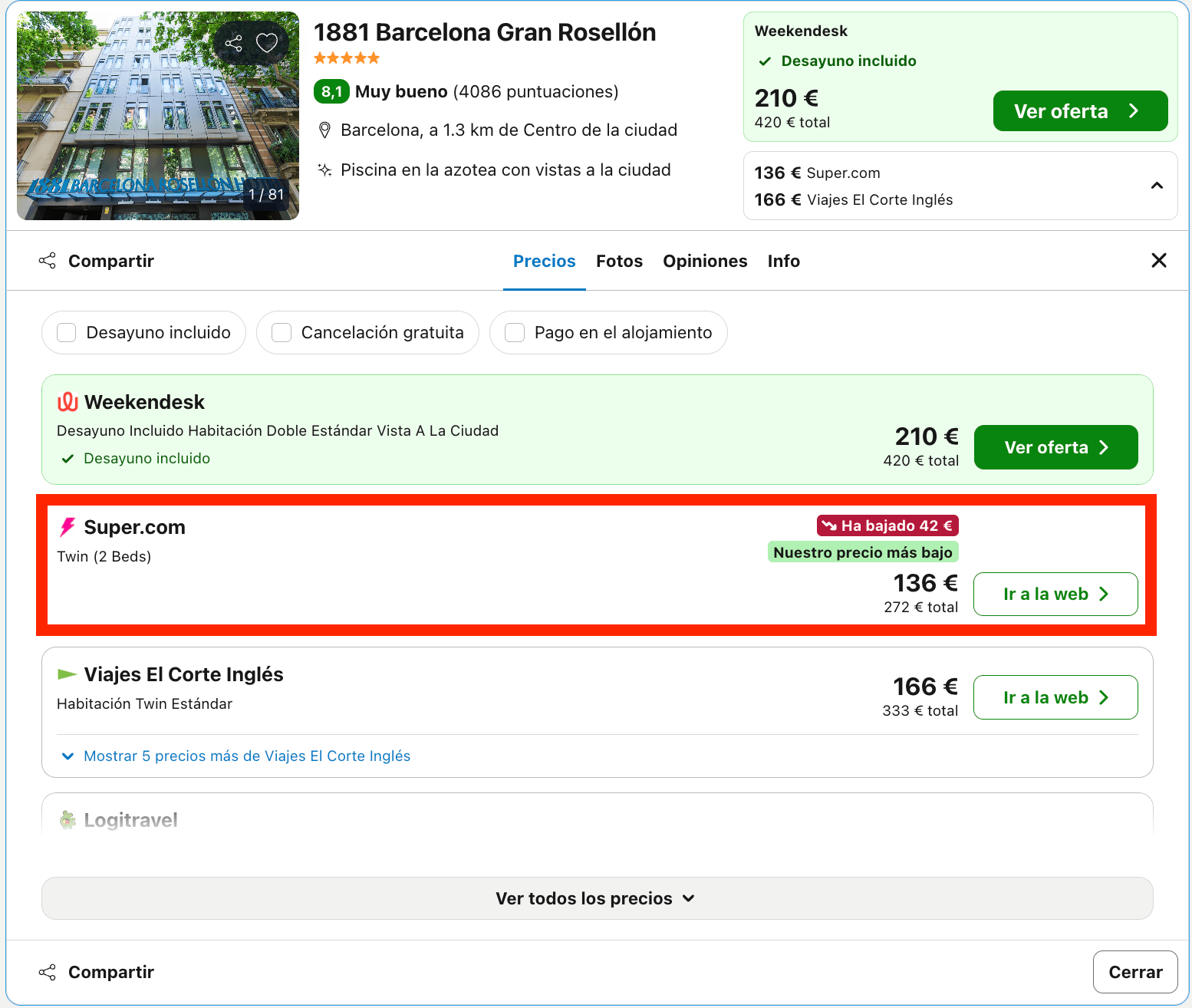Open the Opiniones tab
This screenshot has height=1008, width=1192.
pos(705,262)
